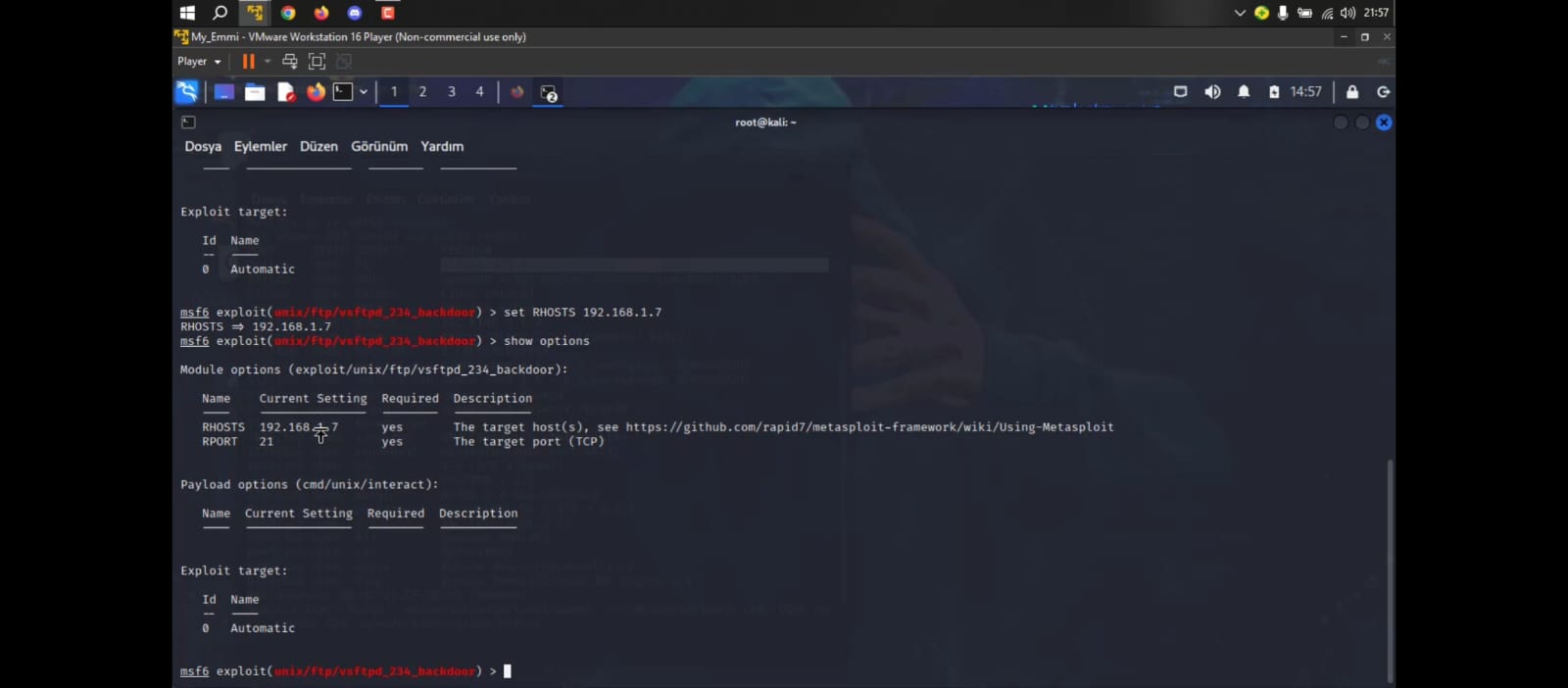This screenshot has height=688, width=1568.
Task: Send Ctrl+Alt+Del to the virtual machine
Action: pyautogui.click(x=290, y=61)
